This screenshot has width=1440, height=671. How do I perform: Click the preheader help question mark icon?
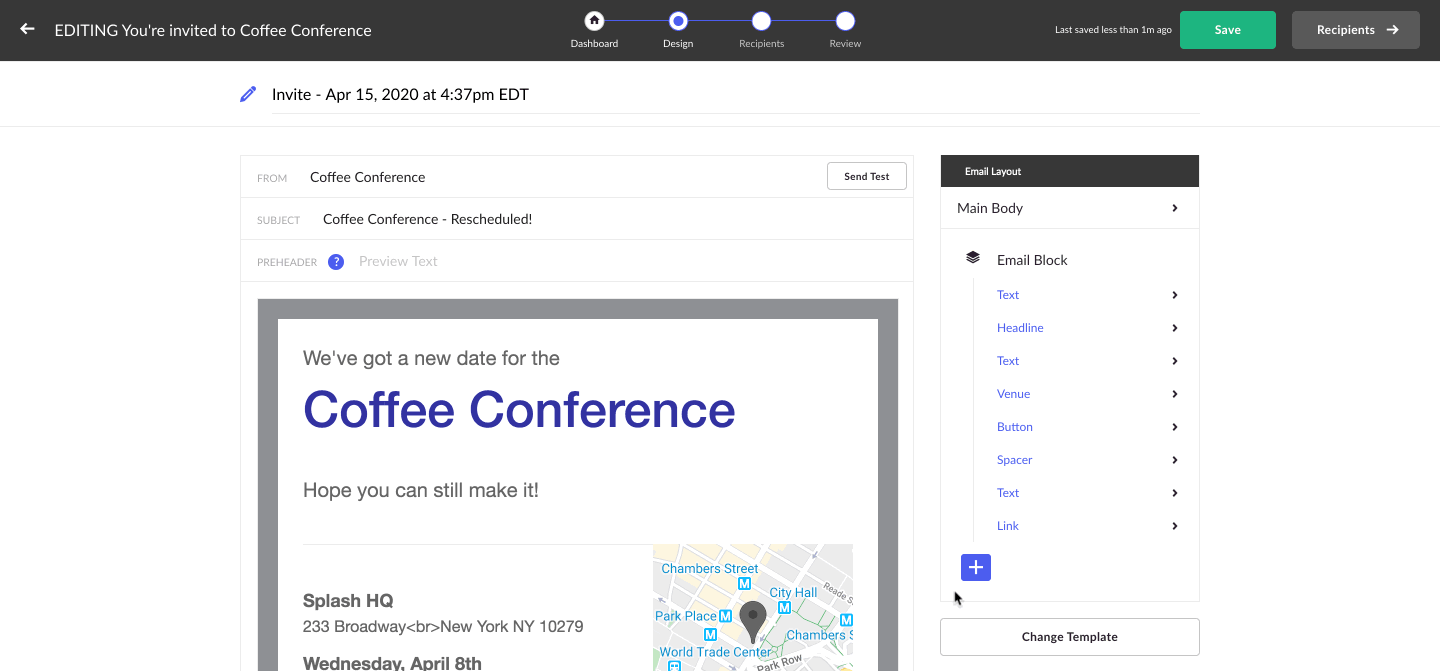336,262
